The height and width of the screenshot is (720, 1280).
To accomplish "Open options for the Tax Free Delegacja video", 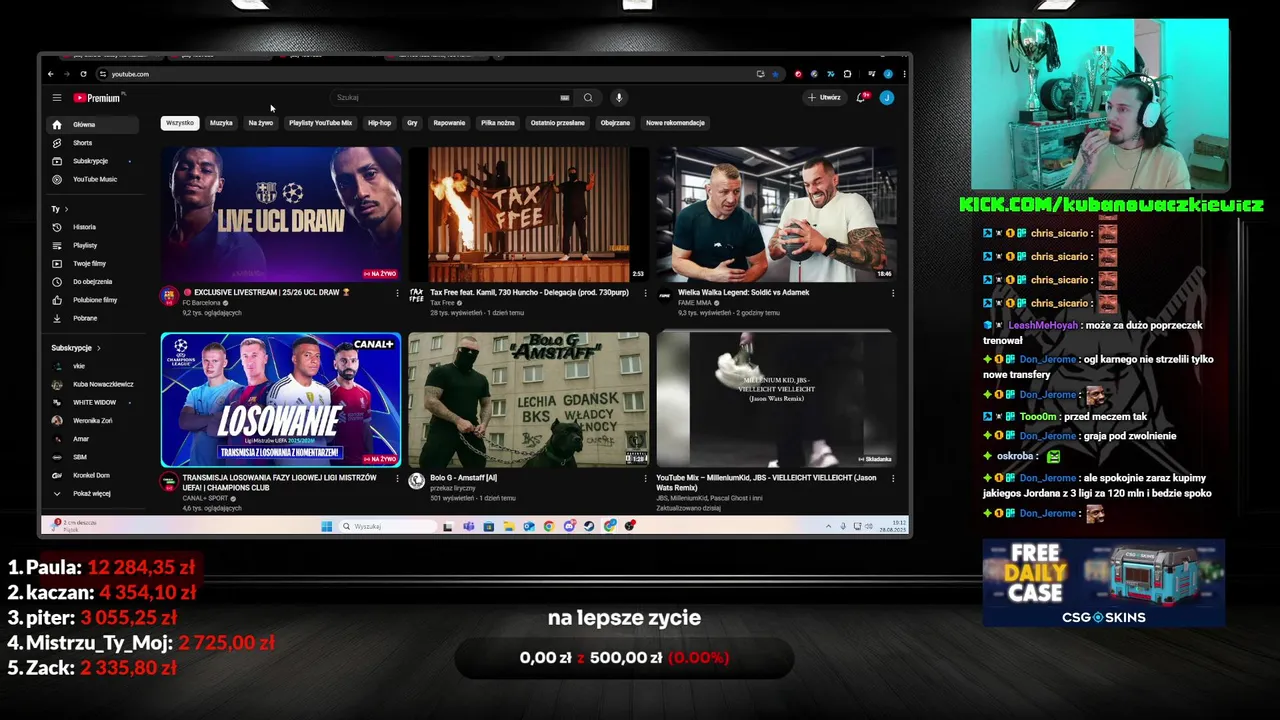I will [645, 294].
